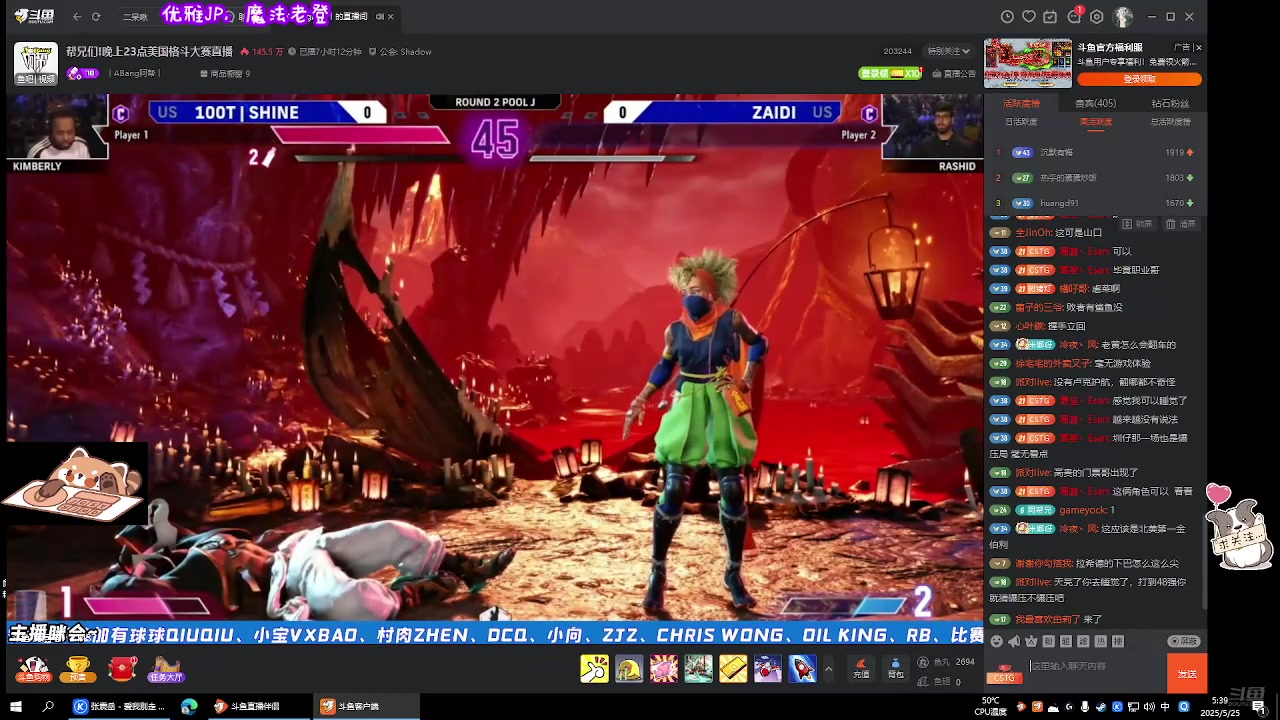The width and height of the screenshot is (1280, 720).
Task: Open 预言 prediction trophy icon
Action: pos(78,669)
